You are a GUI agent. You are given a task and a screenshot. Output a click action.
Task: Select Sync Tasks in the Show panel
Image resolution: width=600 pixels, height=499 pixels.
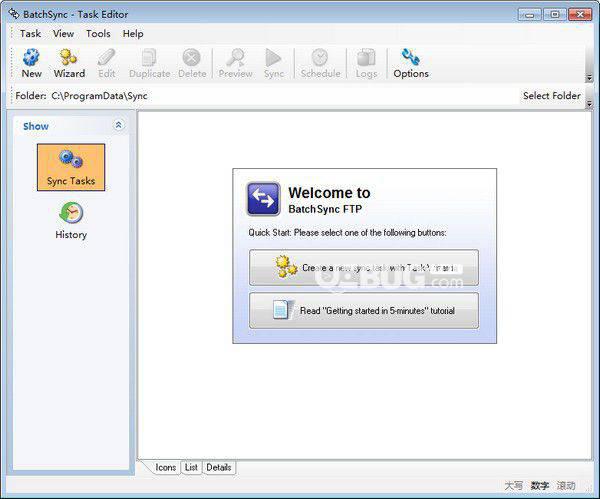[x=71, y=167]
